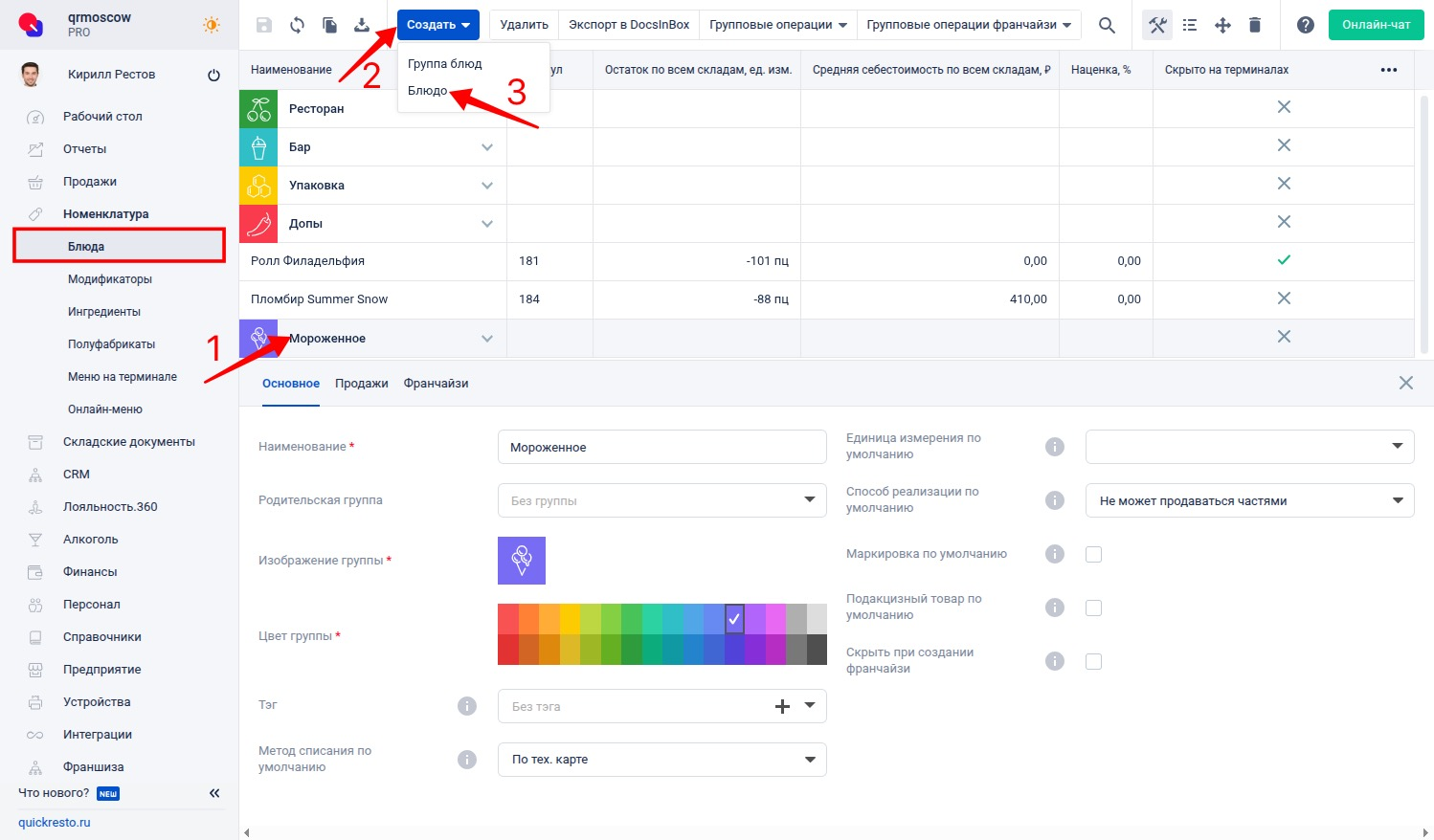This screenshot has width=1434, height=840.
Task: Pick the yellow group color swatch
Action: [570, 619]
